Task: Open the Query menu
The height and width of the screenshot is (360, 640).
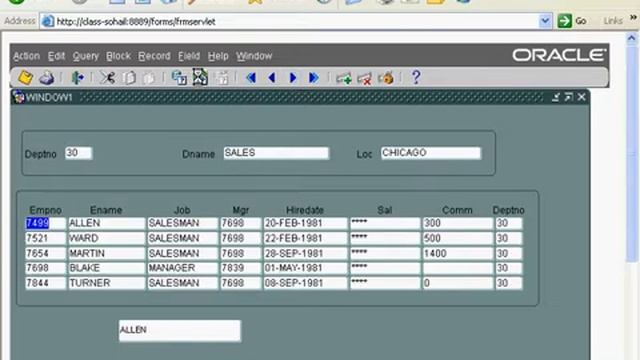Action: click(x=86, y=56)
